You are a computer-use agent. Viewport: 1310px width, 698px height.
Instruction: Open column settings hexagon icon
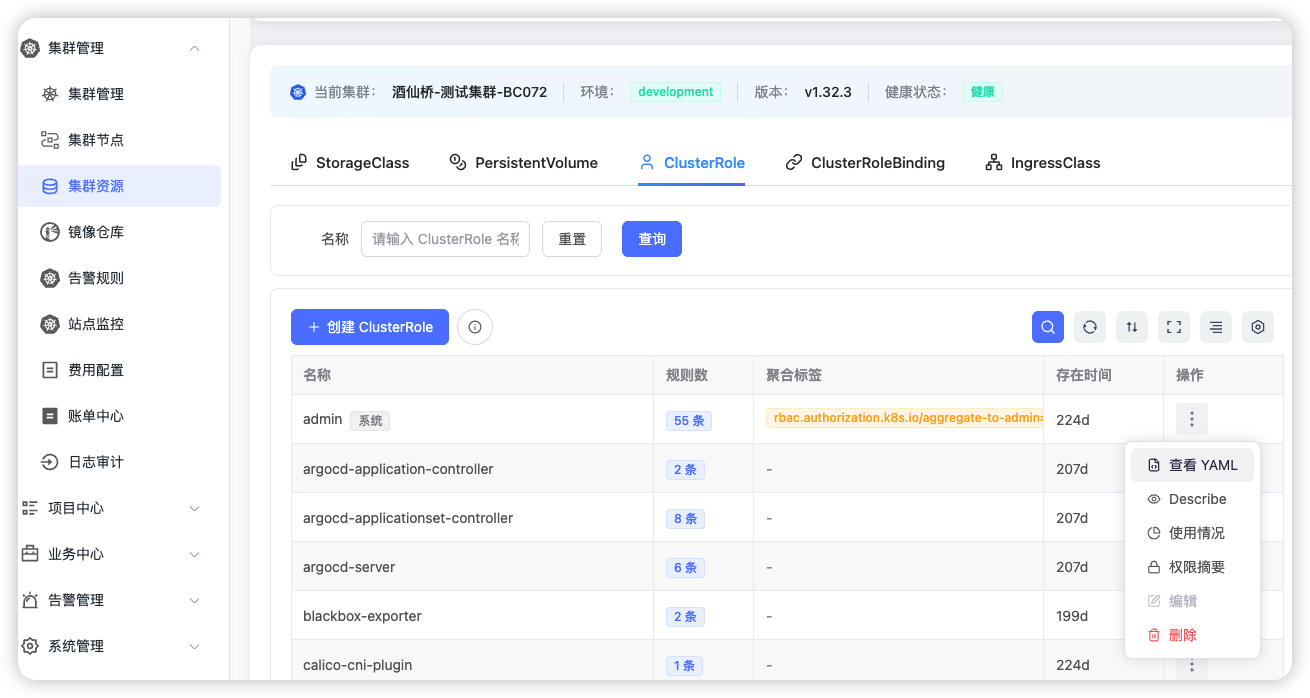[1258, 327]
